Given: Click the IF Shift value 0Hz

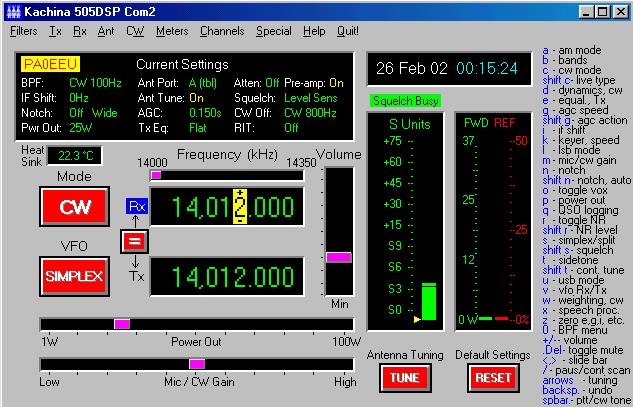Looking at the screenshot, I should (79, 98).
